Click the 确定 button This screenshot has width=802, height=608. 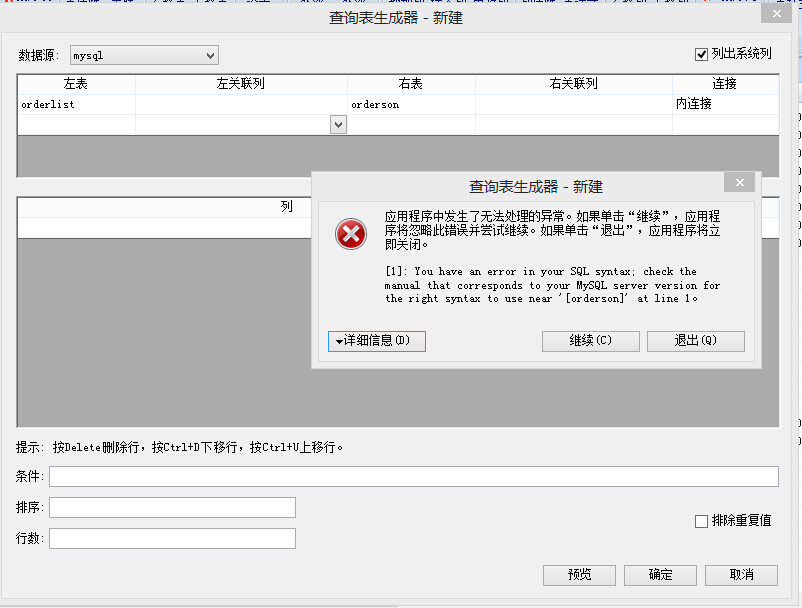pyautogui.click(x=660, y=575)
